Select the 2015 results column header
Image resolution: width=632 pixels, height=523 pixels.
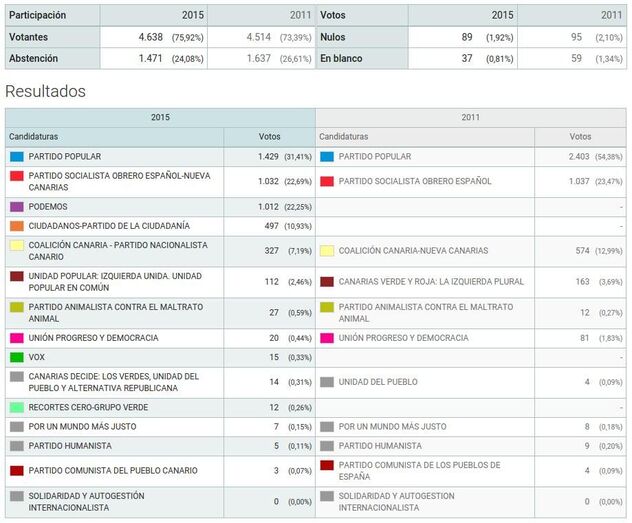point(160,117)
